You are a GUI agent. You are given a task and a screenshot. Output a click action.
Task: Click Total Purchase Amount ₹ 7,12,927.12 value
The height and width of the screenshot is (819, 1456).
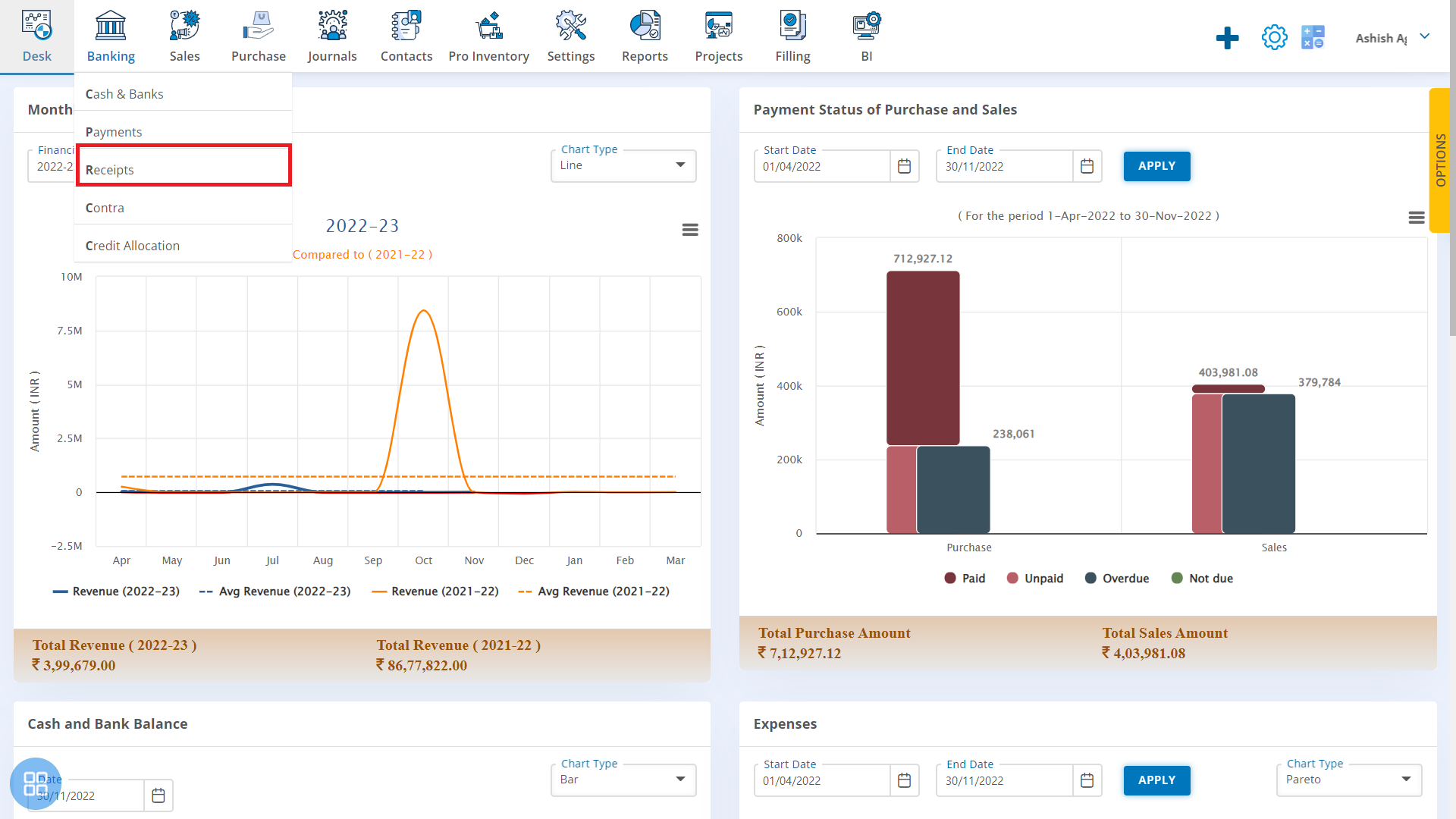pos(800,653)
